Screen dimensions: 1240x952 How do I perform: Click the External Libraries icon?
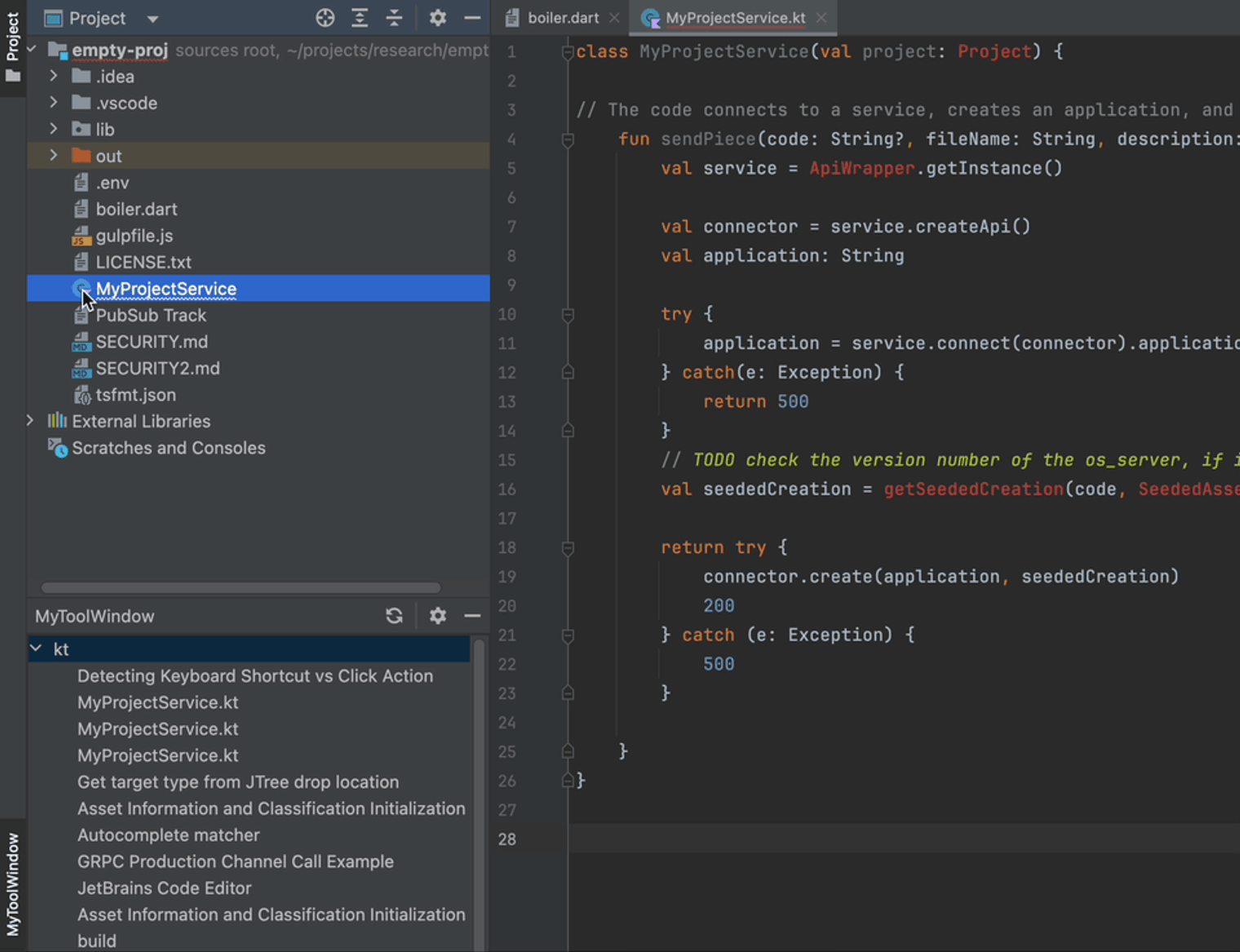coord(57,421)
